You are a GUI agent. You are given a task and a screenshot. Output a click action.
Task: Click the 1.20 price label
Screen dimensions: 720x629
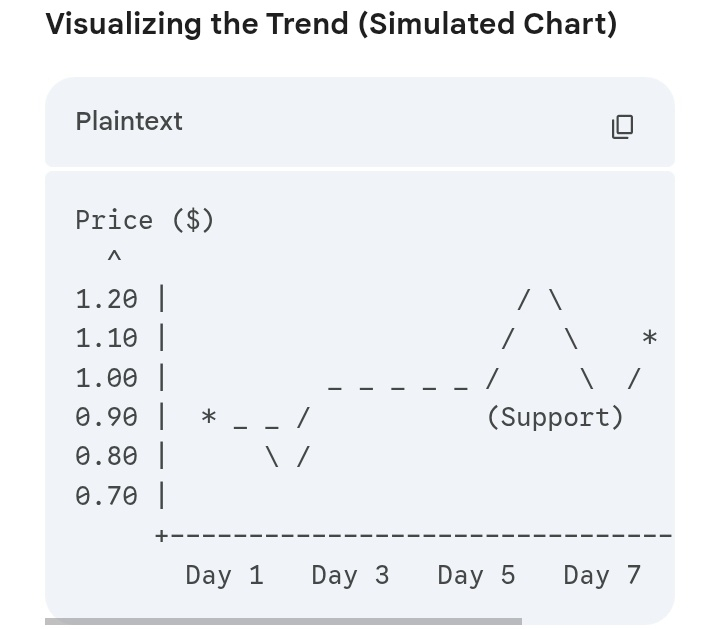tap(106, 298)
